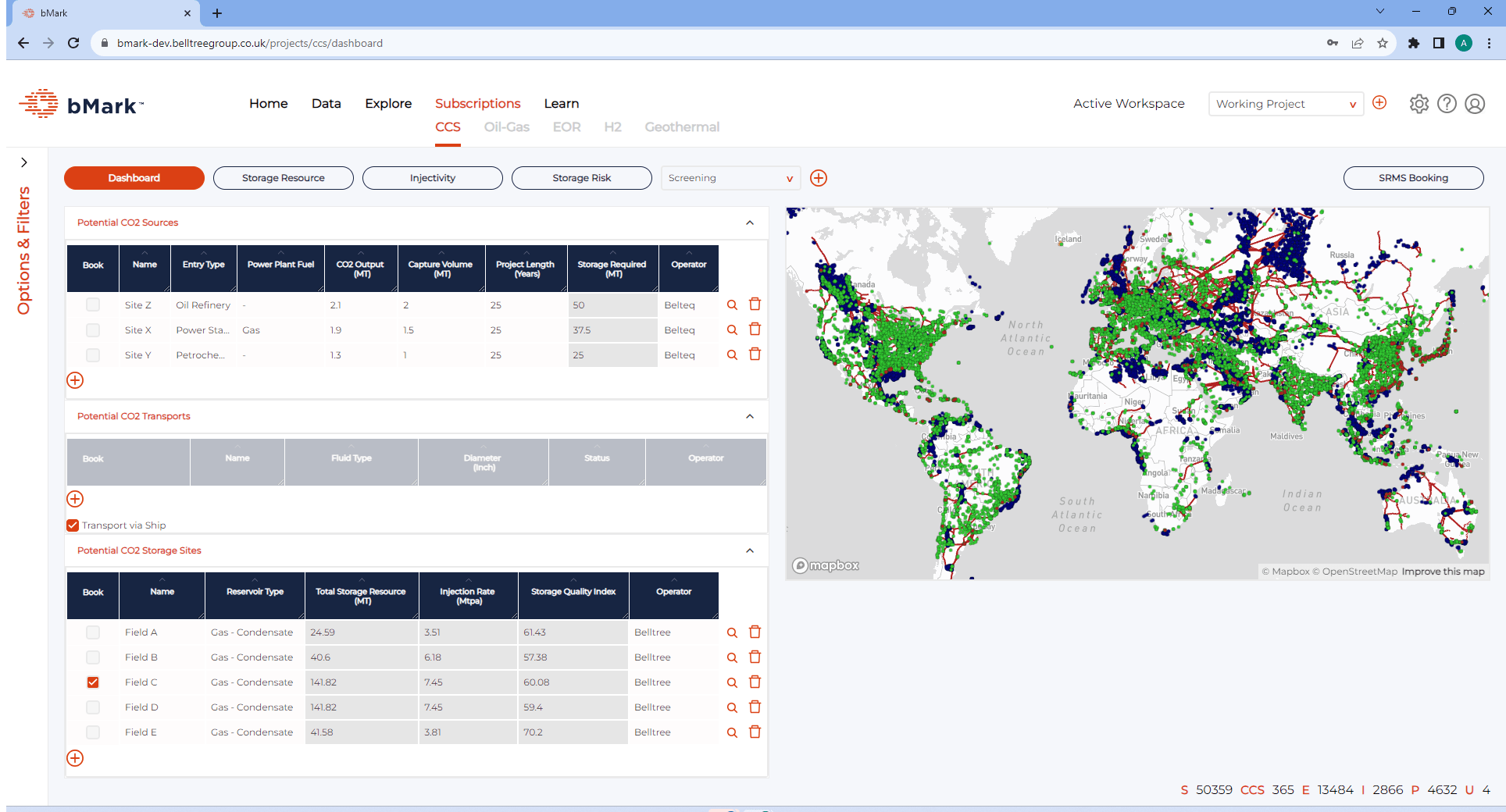Viewport: 1506px width, 812px height.
Task: Add a new CO2 transport plus icon
Action: pyautogui.click(x=75, y=499)
